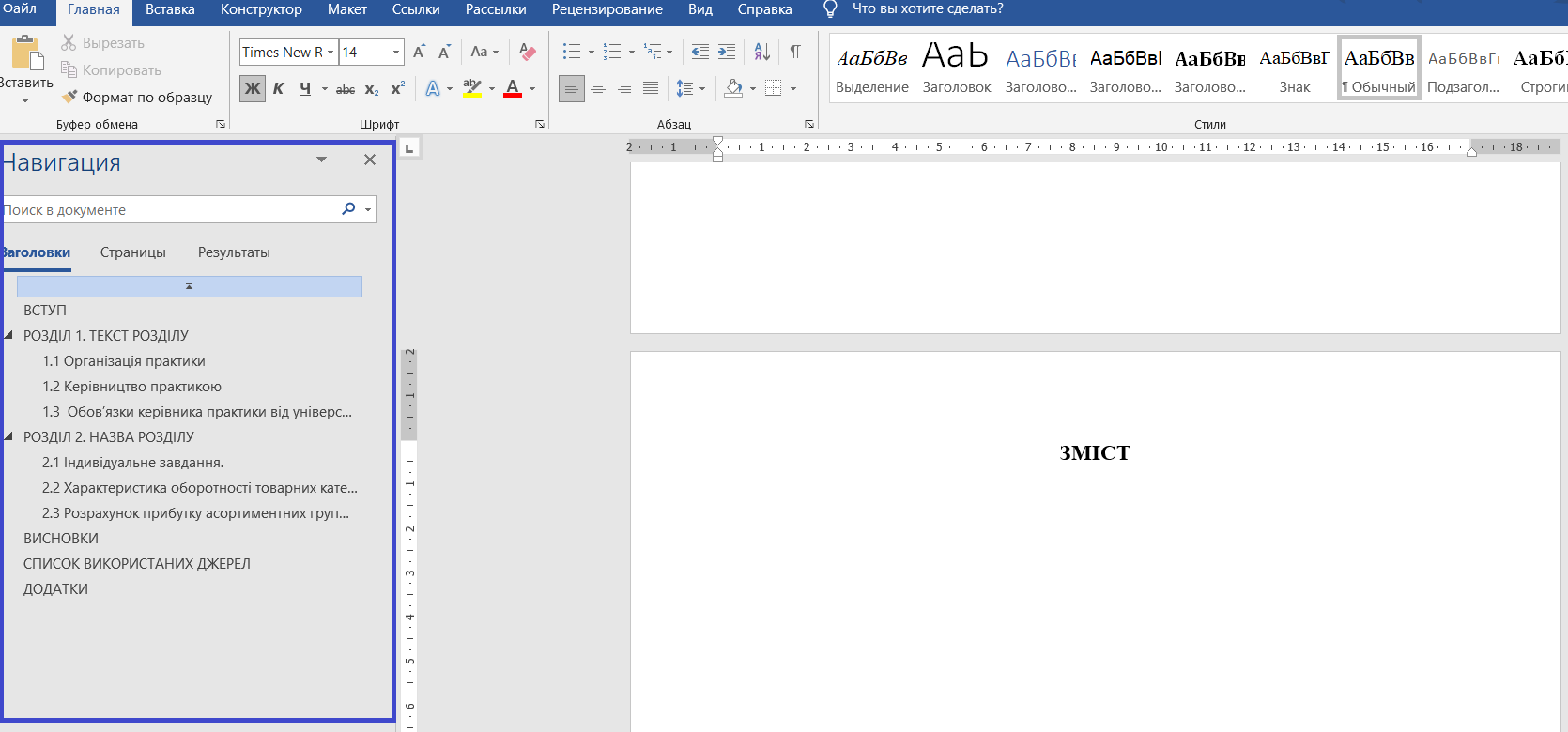
Task: Click first line indent marker on ruler
Action: coord(717,141)
